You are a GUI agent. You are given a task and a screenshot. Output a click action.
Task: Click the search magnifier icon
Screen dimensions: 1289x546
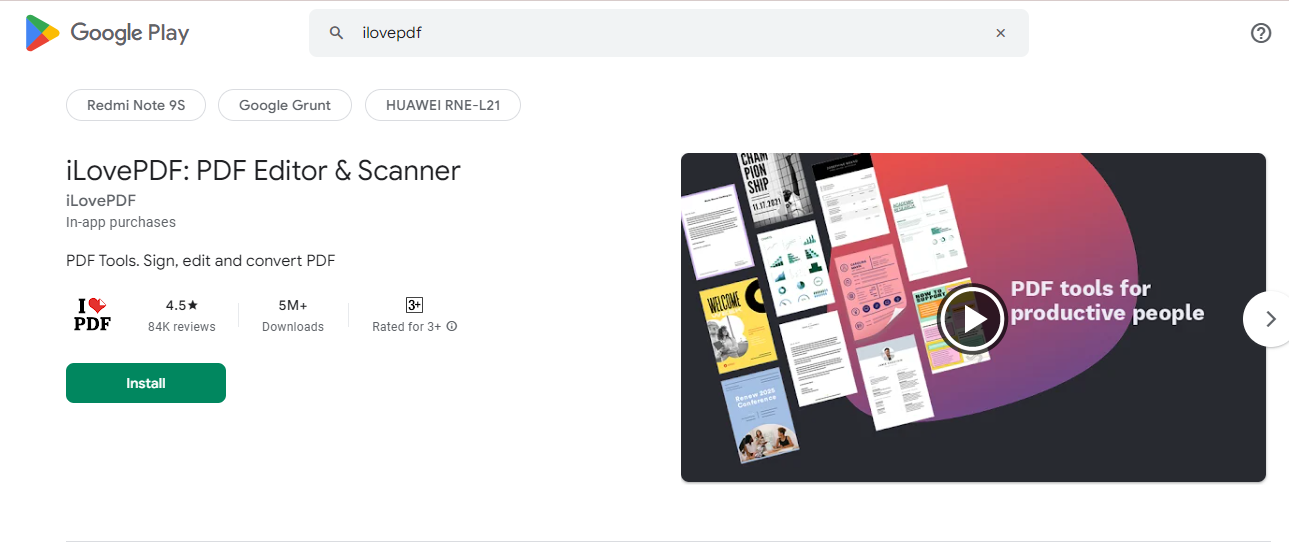pyautogui.click(x=336, y=33)
